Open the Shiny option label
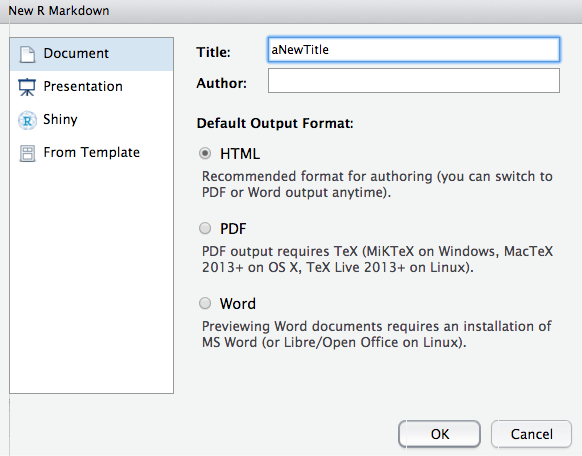This screenshot has height=456, width=582. coord(60,119)
